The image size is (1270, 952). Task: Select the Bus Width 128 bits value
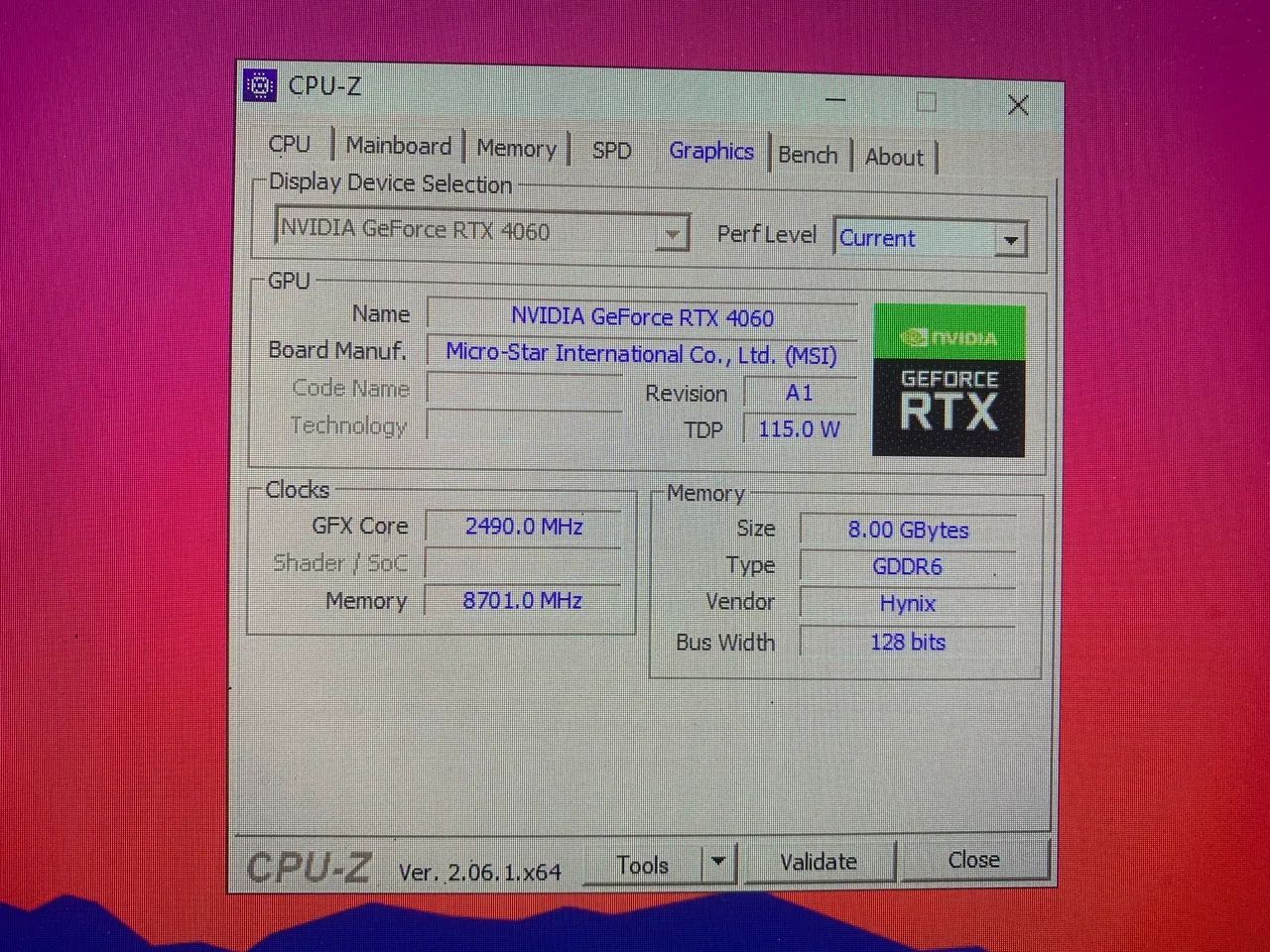coord(908,642)
